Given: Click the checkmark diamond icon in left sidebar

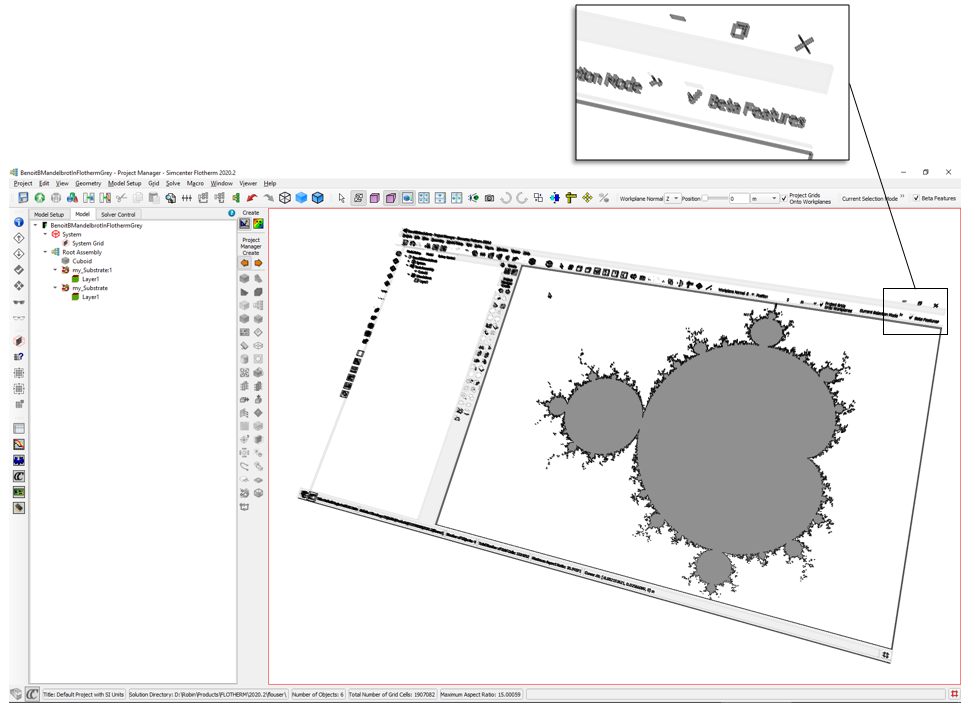Looking at the screenshot, I should tap(19, 270).
